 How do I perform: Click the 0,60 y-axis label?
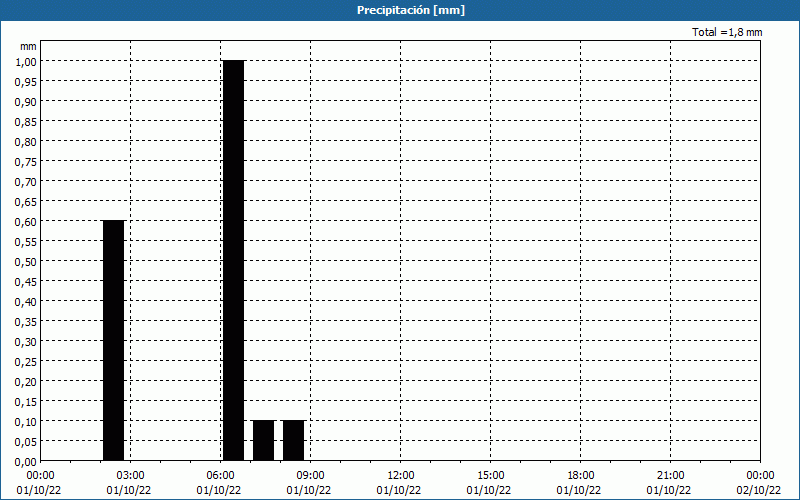pyautogui.click(x=26, y=221)
